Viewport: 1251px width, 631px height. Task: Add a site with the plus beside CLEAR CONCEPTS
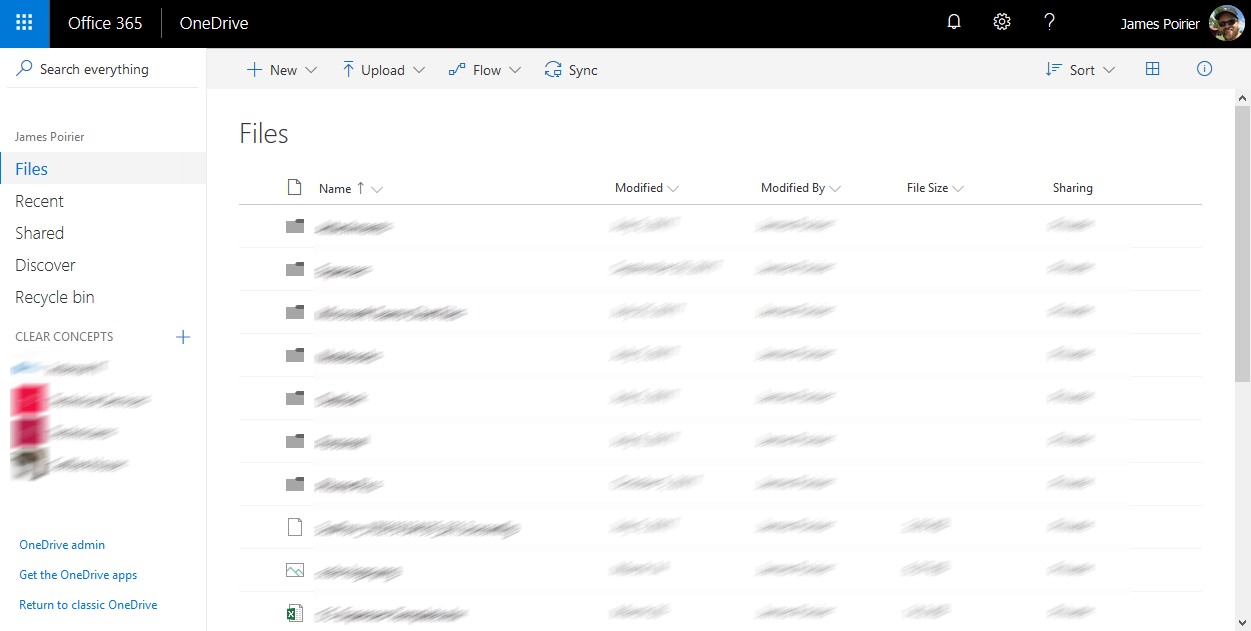click(x=183, y=337)
